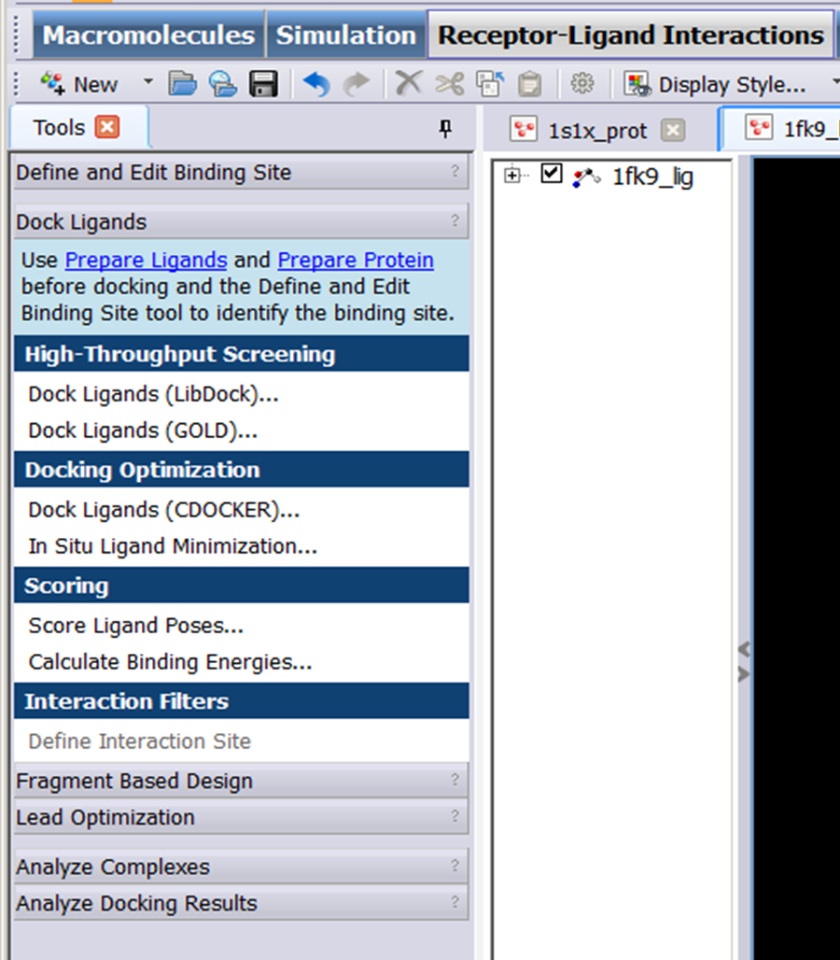Undo last action with blue arrow
Screen dimensions: 840x960
click(316, 84)
